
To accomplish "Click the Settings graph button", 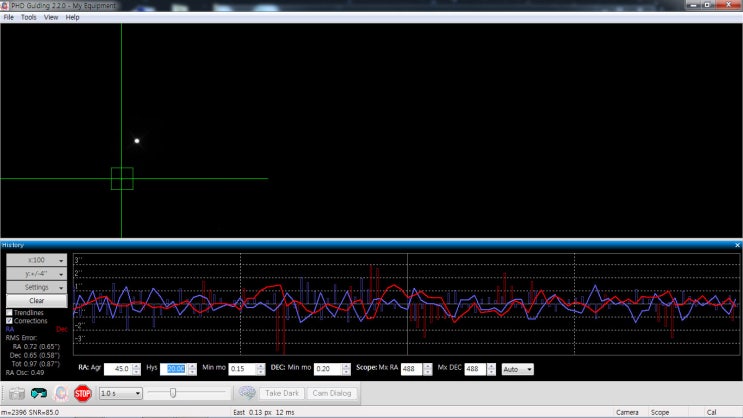I will [x=36, y=287].
